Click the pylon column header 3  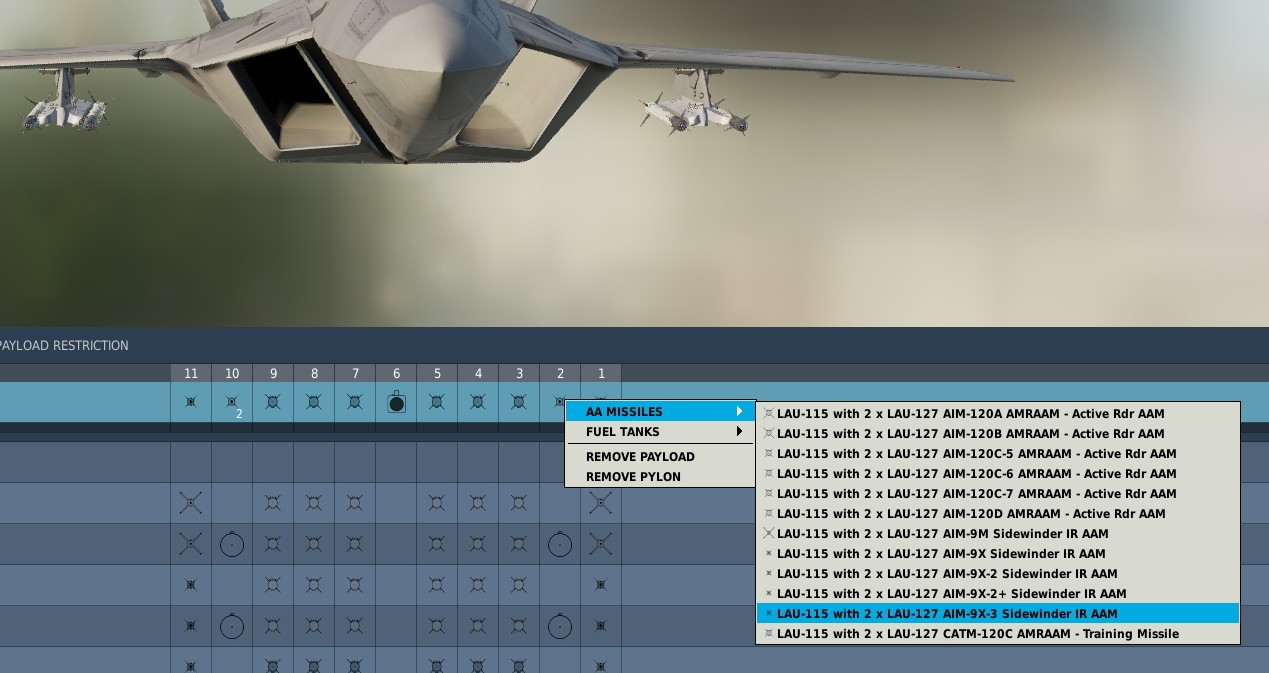click(x=519, y=374)
